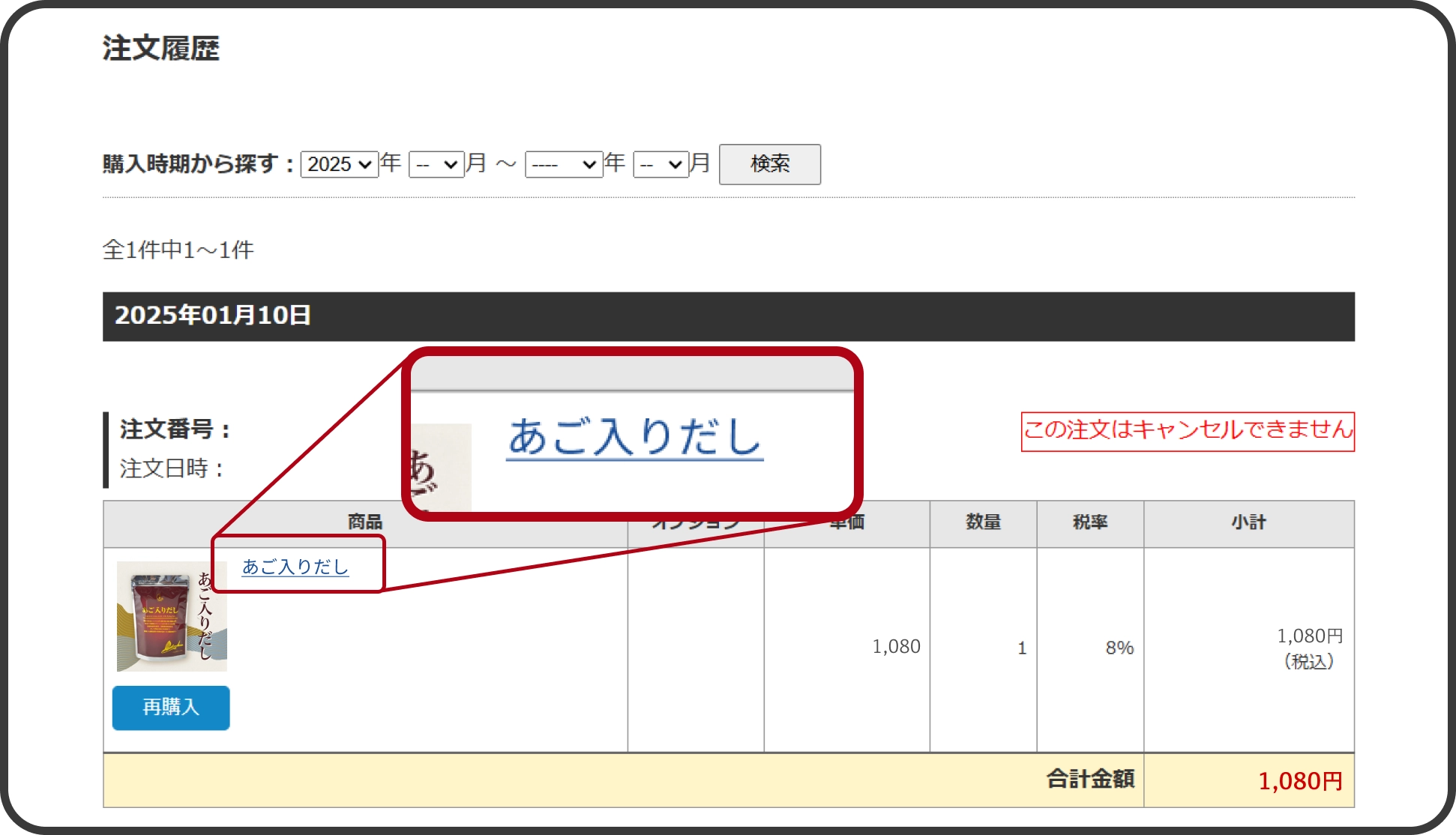Open the small あご入りだし product link

click(295, 567)
